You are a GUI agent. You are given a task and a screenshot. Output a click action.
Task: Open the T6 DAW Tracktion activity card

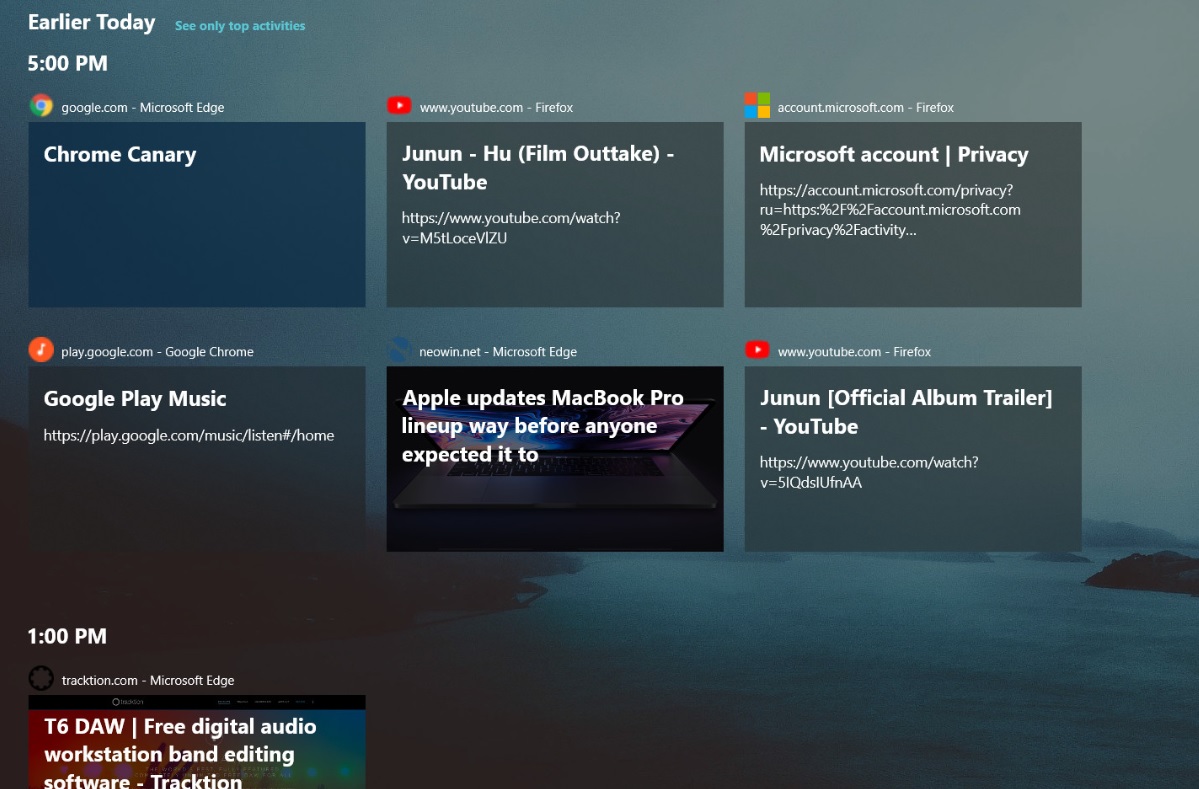click(197, 742)
